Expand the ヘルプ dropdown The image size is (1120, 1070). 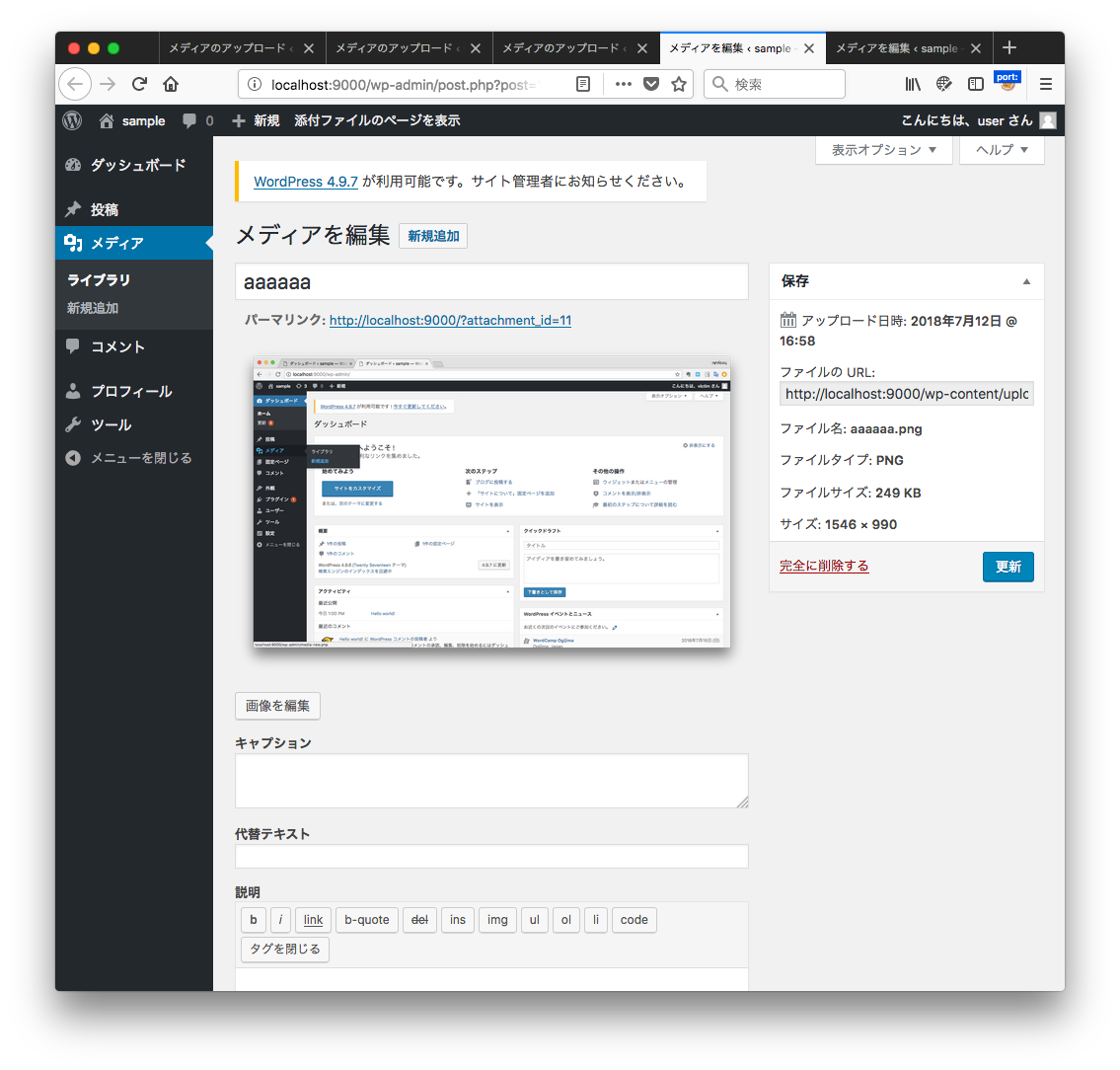pyautogui.click(x=1001, y=150)
